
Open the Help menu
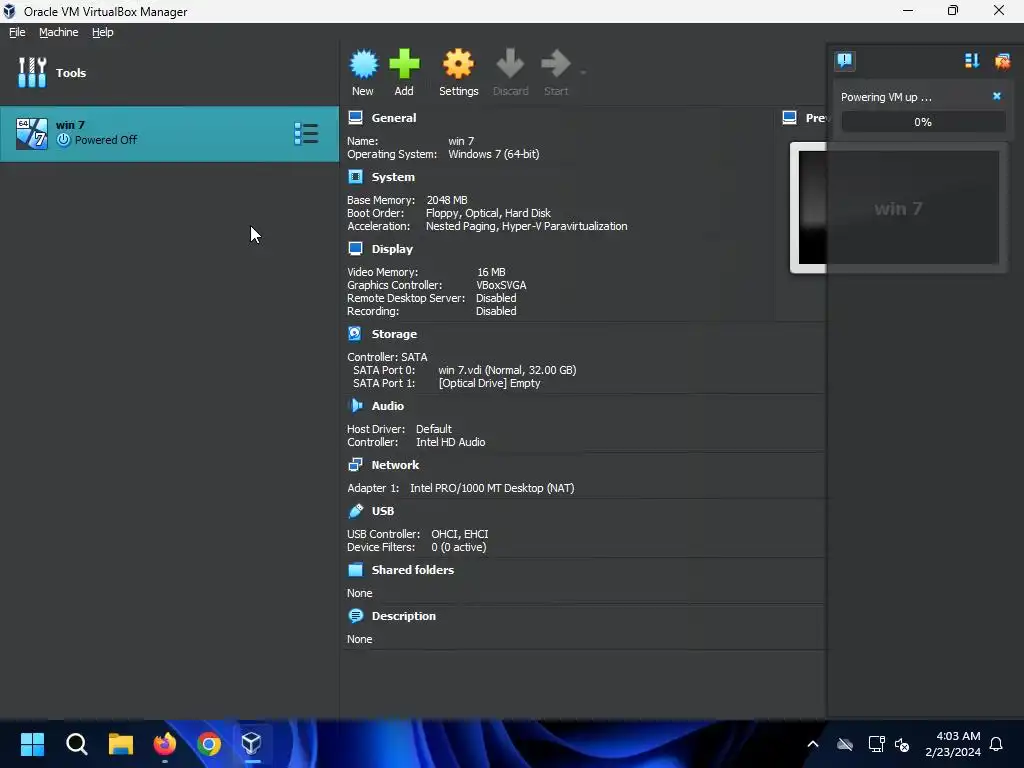(x=102, y=32)
